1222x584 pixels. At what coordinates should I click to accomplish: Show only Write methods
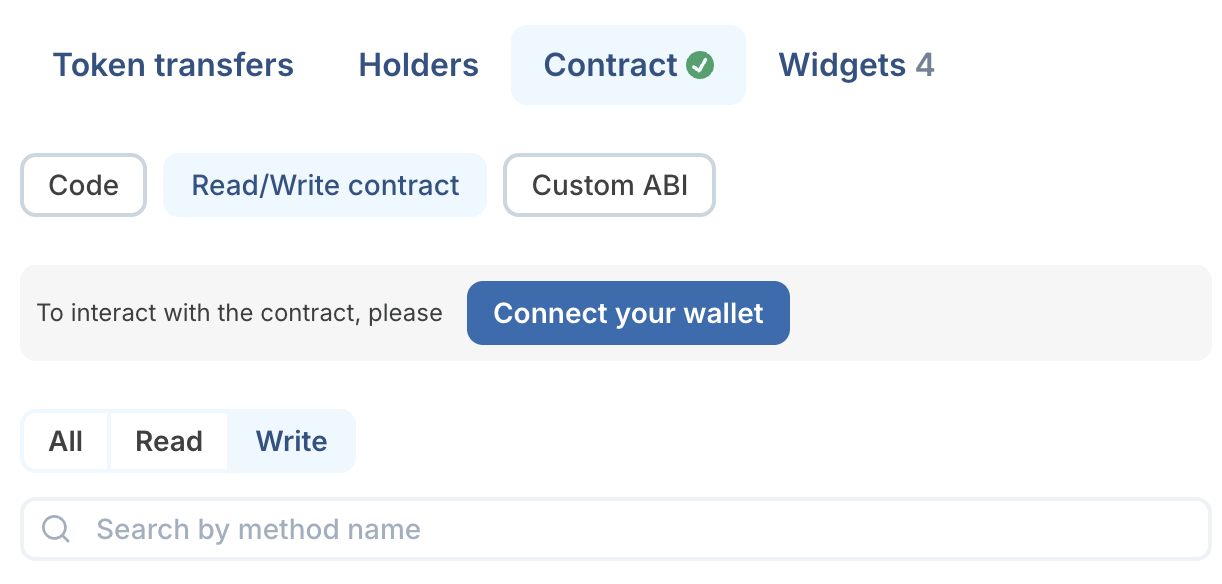tap(291, 441)
